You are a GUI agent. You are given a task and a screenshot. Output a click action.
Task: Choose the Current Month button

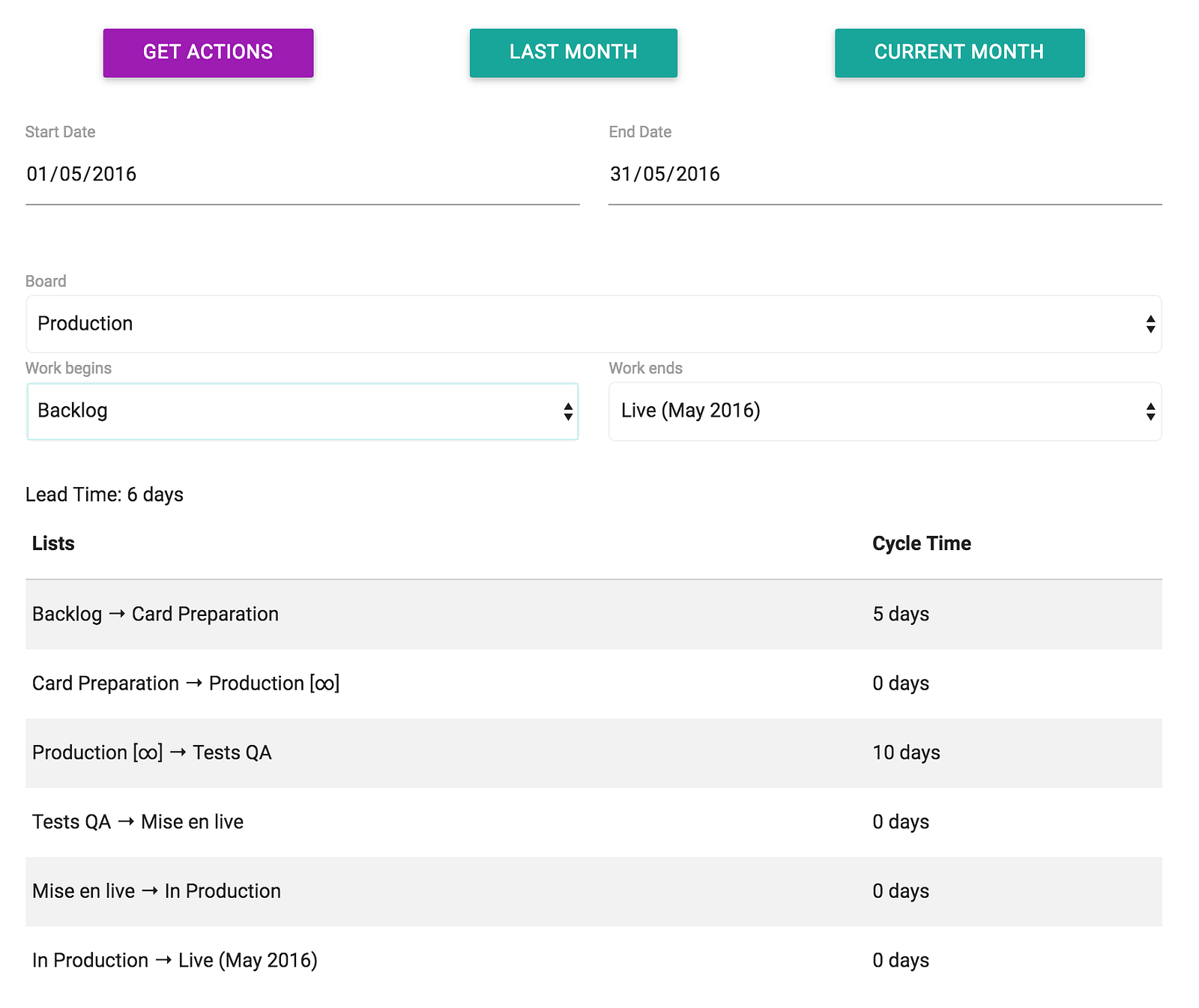click(x=959, y=52)
